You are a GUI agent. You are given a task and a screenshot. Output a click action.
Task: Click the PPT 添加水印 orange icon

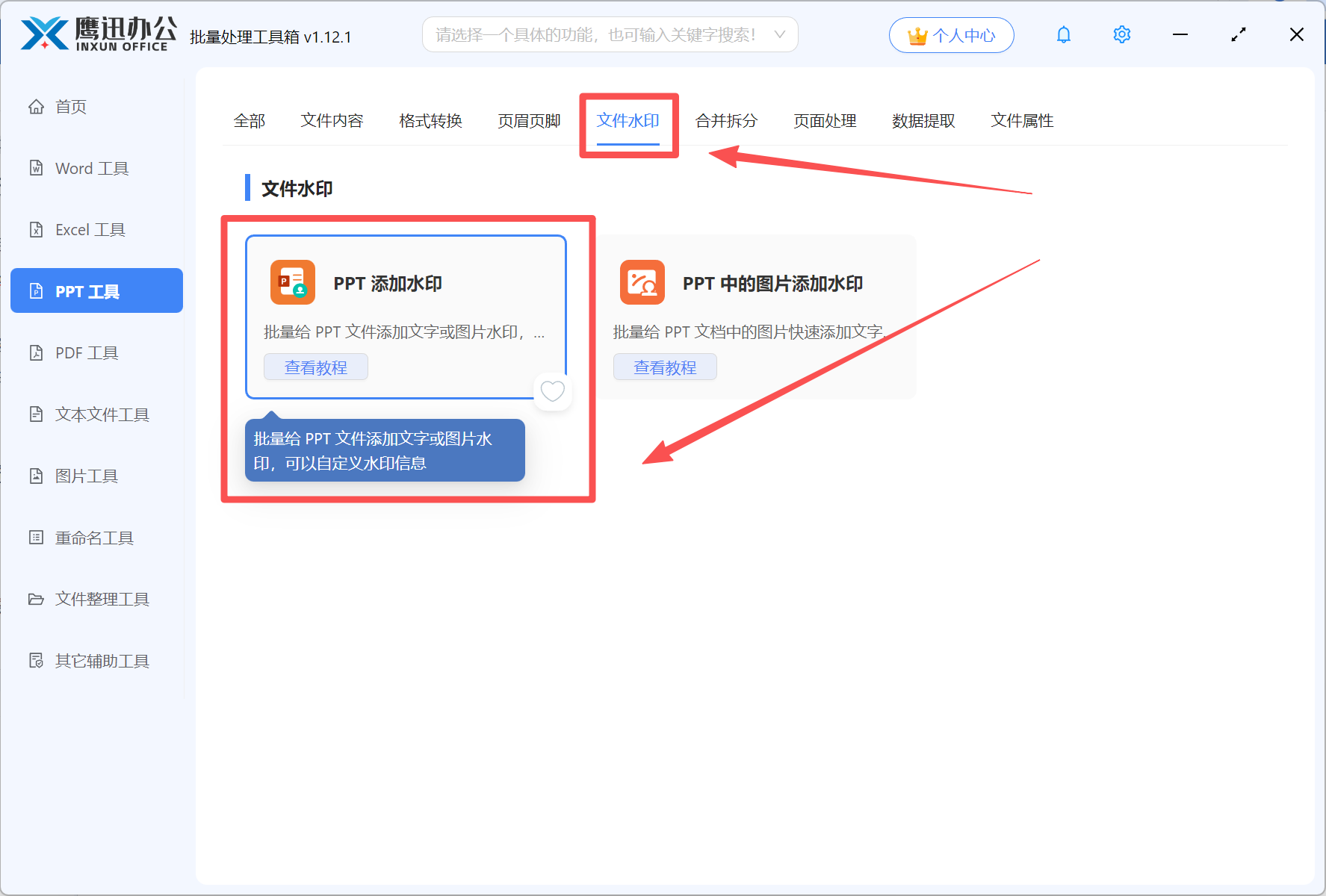tap(292, 283)
